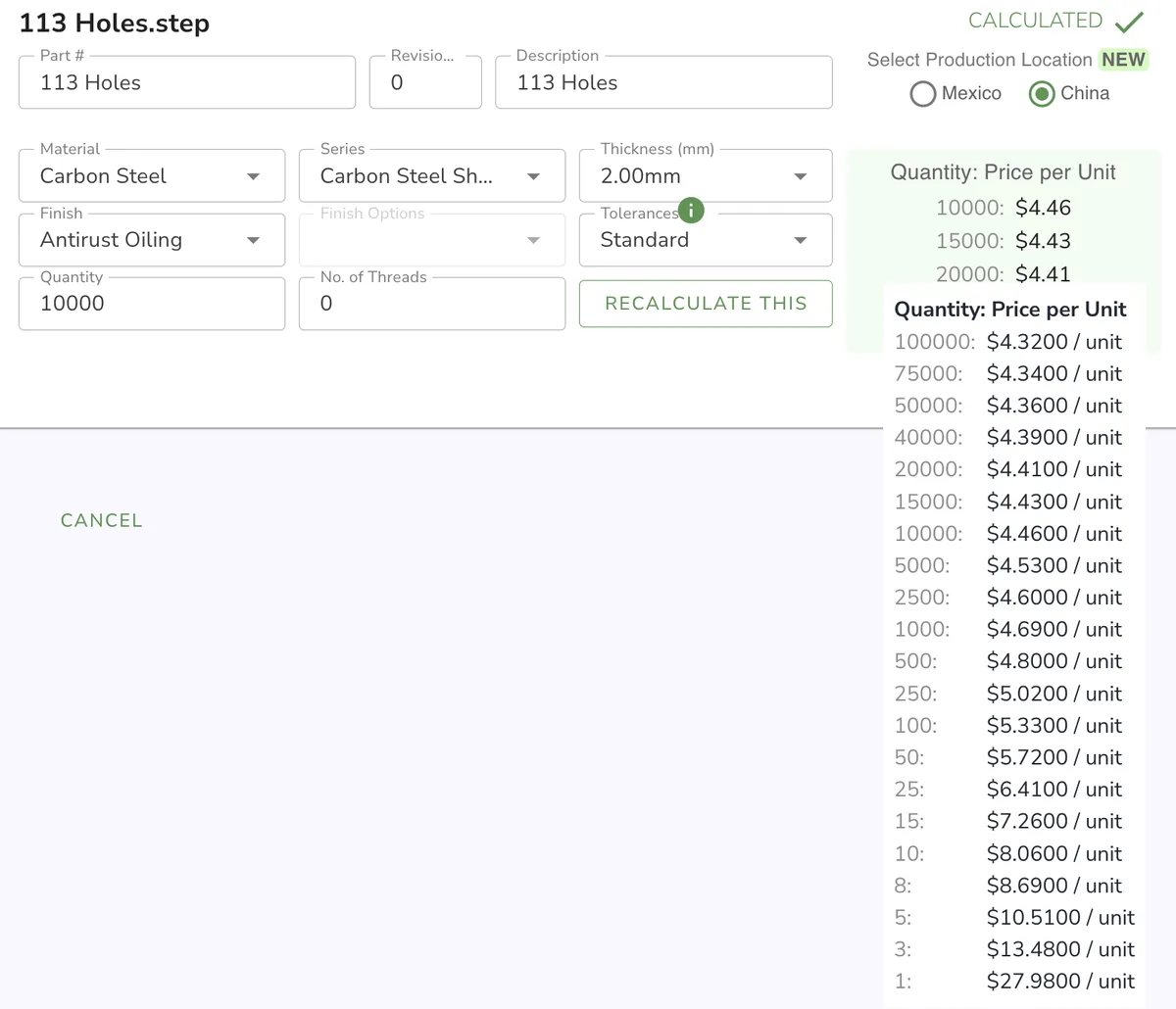Image resolution: width=1176 pixels, height=1009 pixels.
Task: Click the 3 quantity price $13.4800
Action: pyautogui.click(x=1061, y=949)
